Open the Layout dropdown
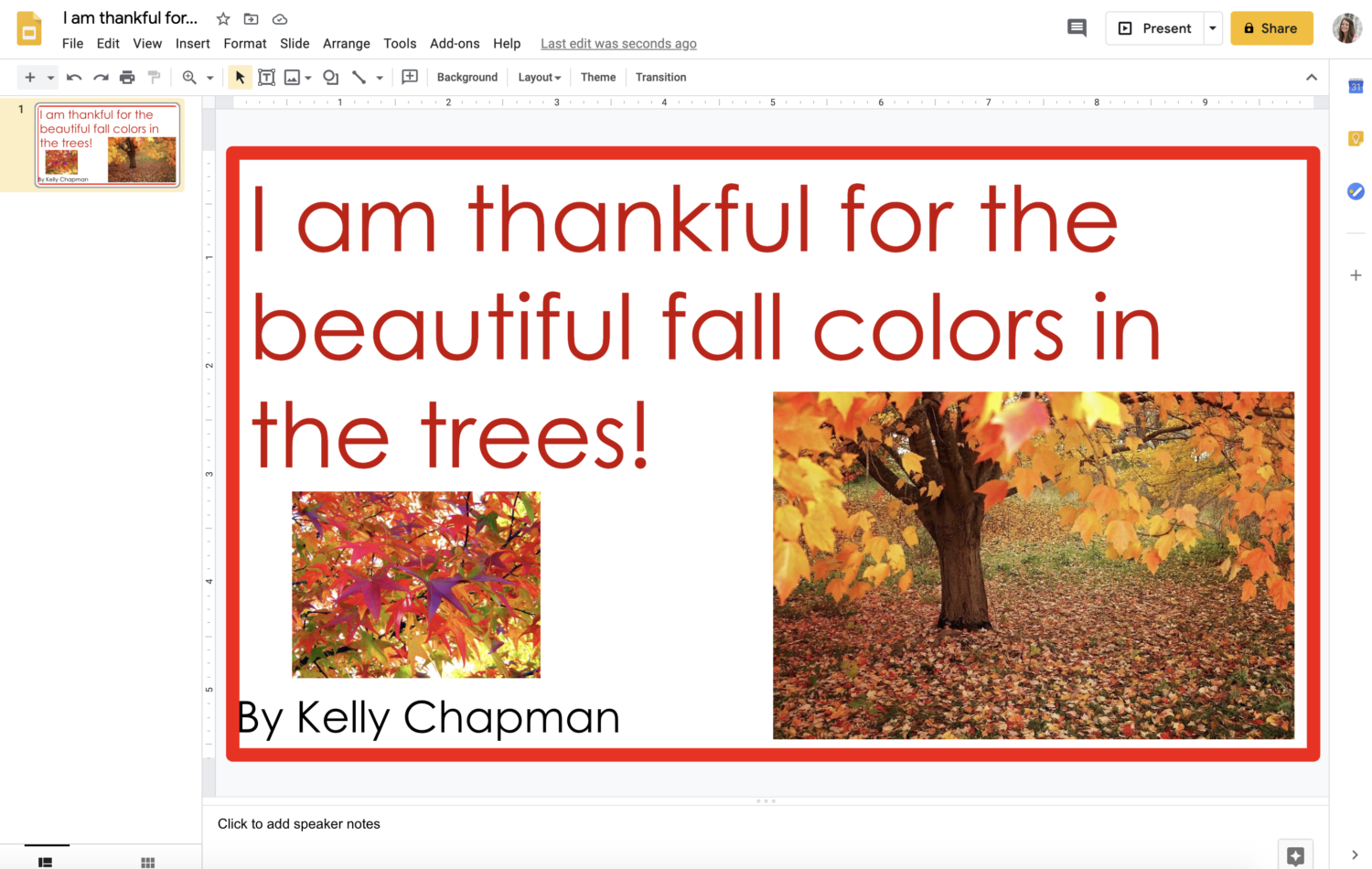 tap(539, 77)
